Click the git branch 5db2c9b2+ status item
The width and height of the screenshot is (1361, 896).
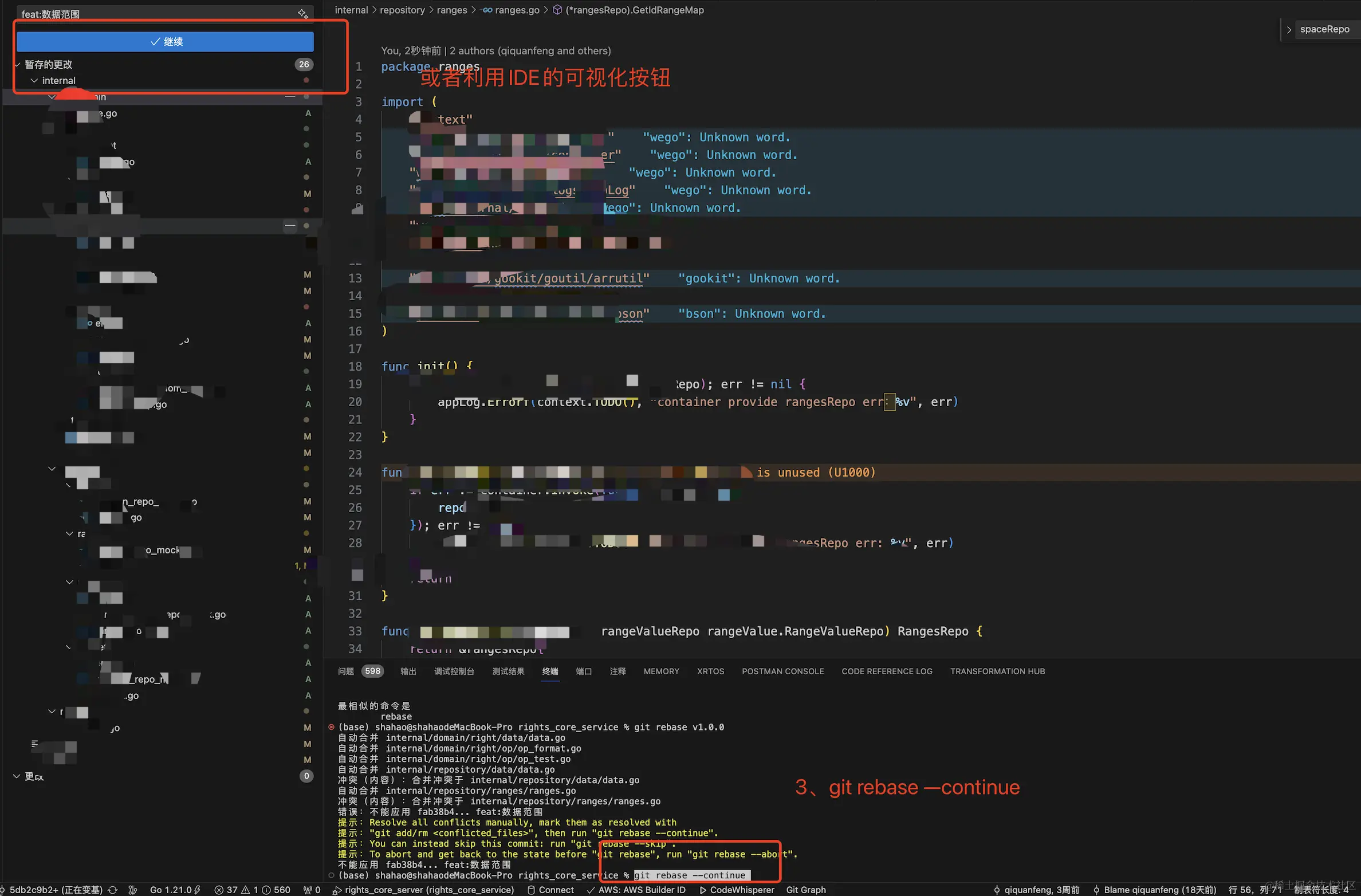coord(54,890)
